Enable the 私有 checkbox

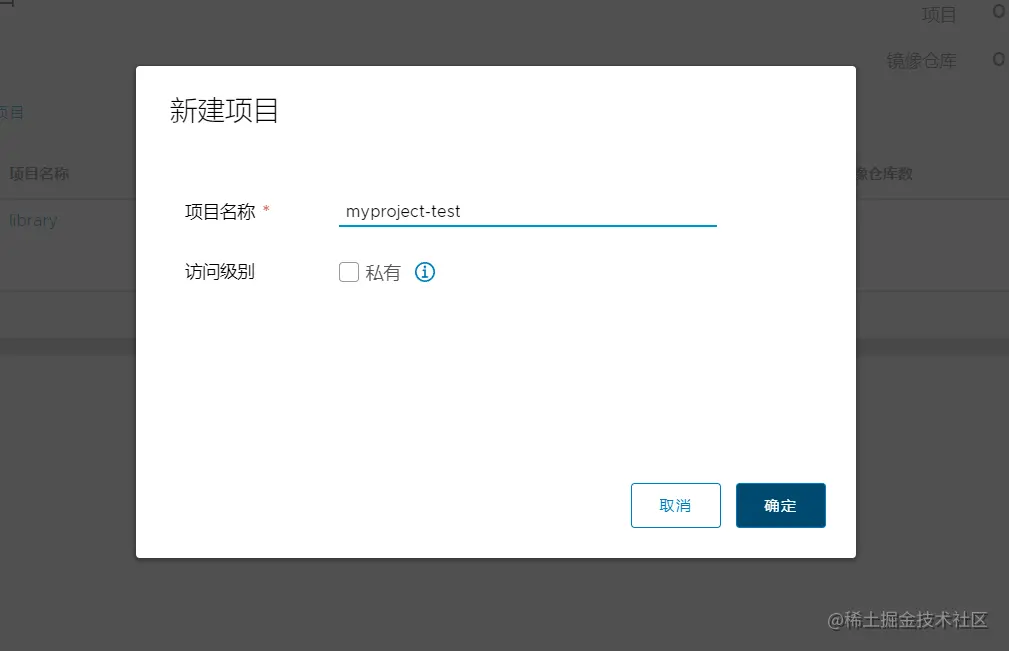click(x=349, y=272)
